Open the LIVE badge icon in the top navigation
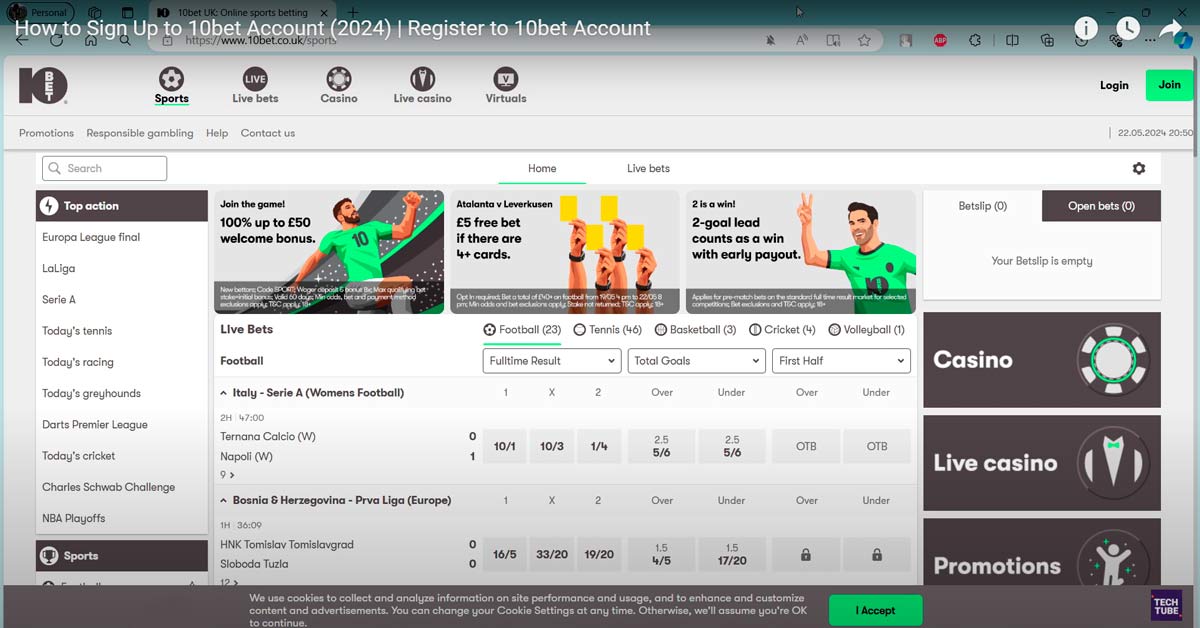The width and height of the screenshot is (1200, 628). point(255,78)
